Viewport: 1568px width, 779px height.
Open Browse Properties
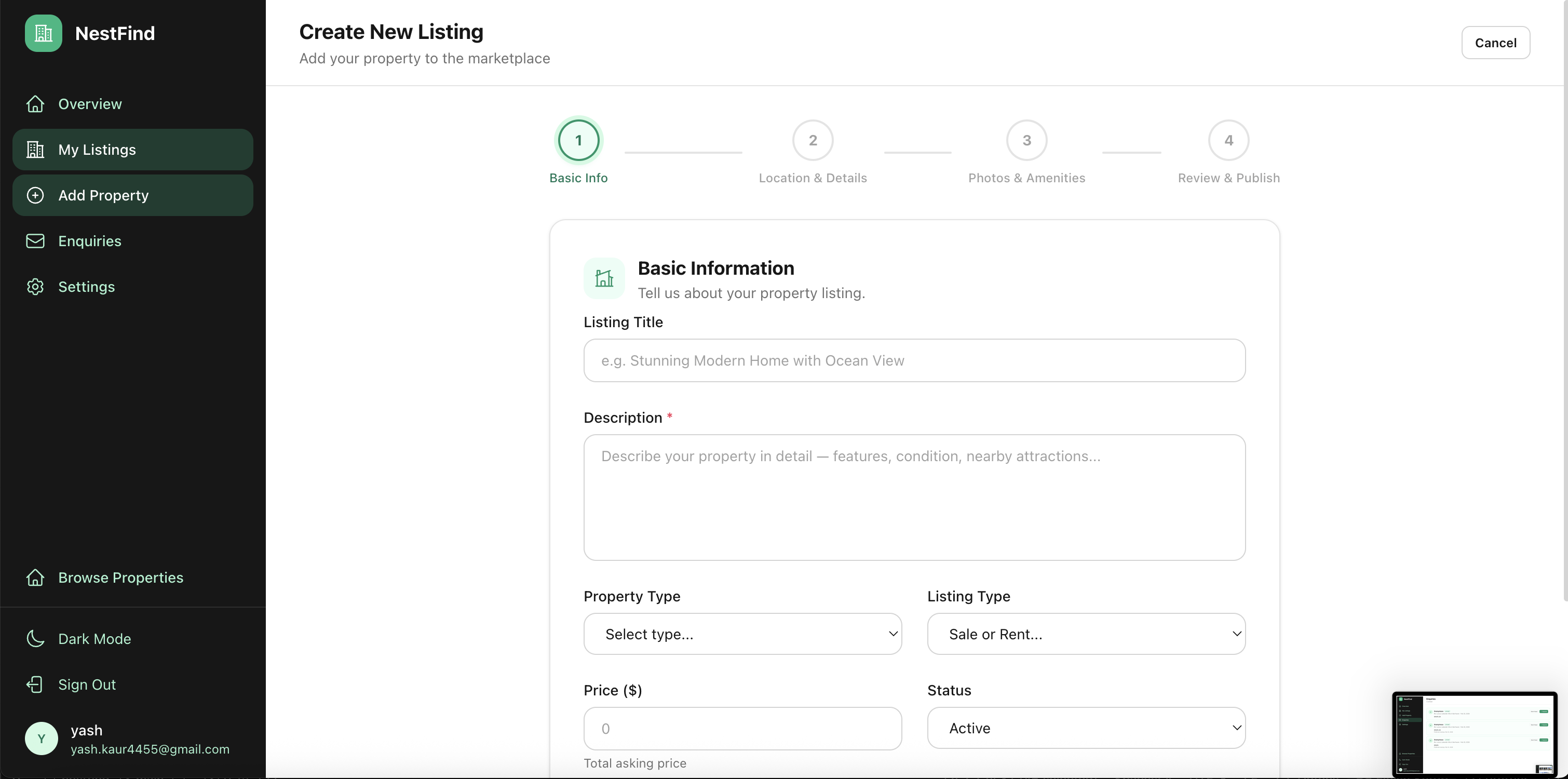click(121, 577)
